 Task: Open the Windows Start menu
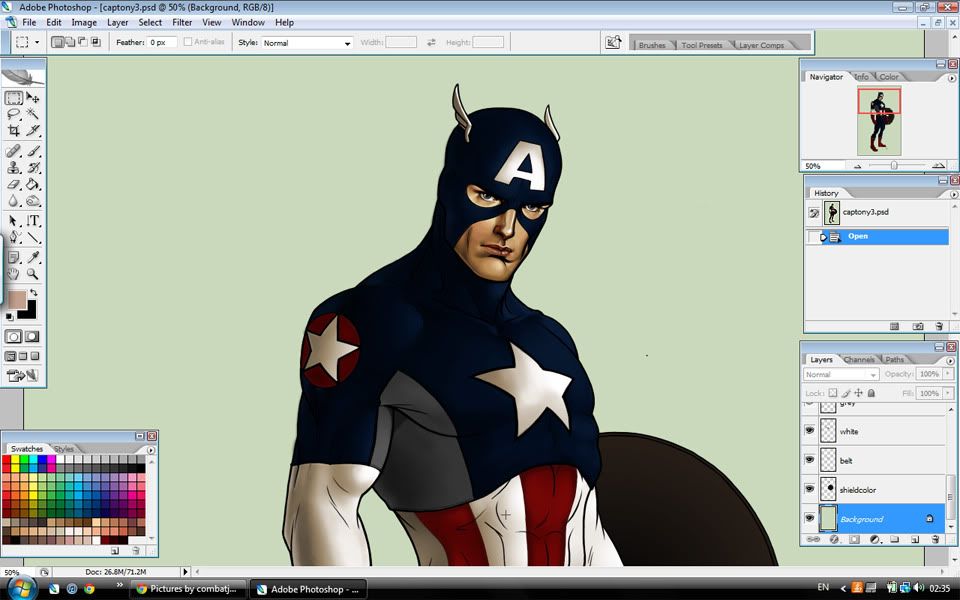(x=21, y=588)
